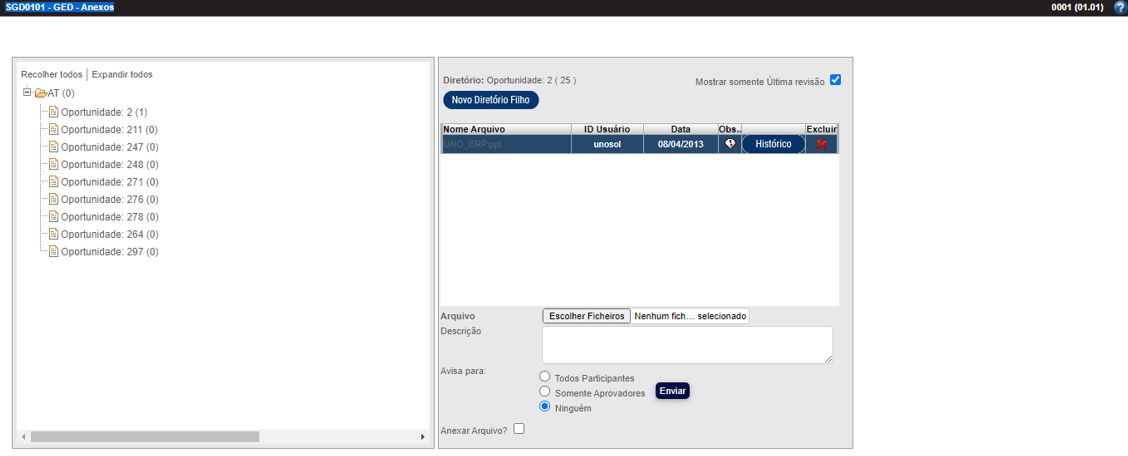Click inside the Descrição text area
This screenshot has height=456, width=1128.
coord(686,344)
